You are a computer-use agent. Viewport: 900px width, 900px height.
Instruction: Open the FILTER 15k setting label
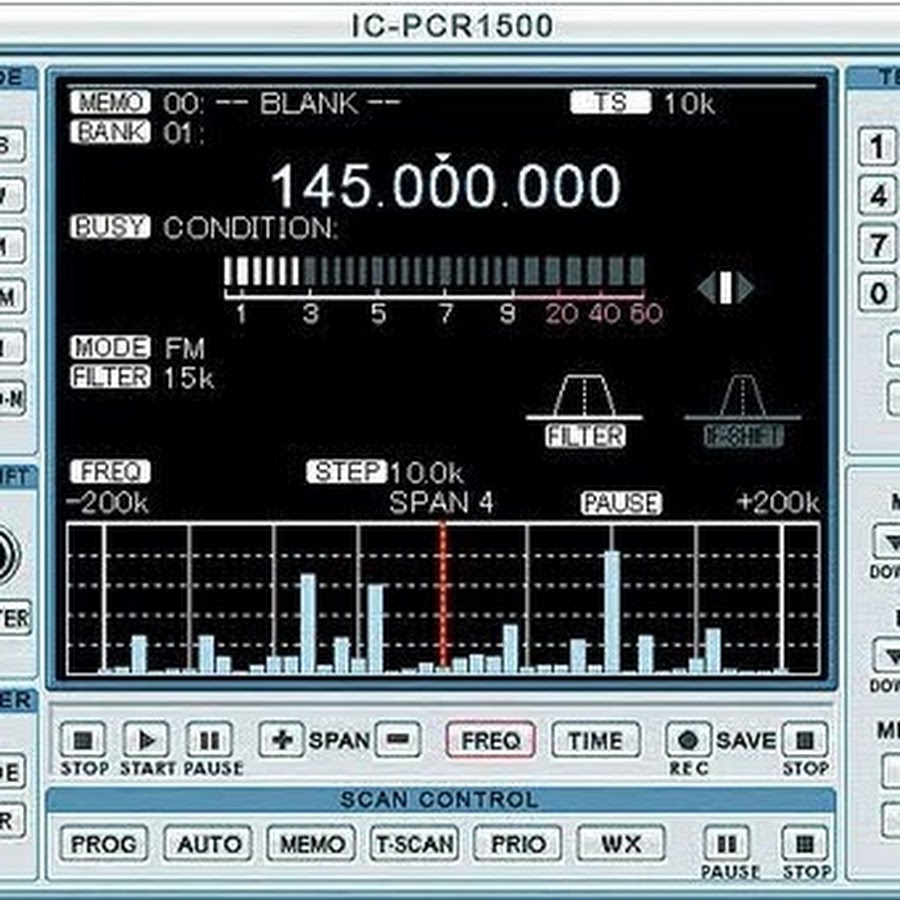[110, 377]
